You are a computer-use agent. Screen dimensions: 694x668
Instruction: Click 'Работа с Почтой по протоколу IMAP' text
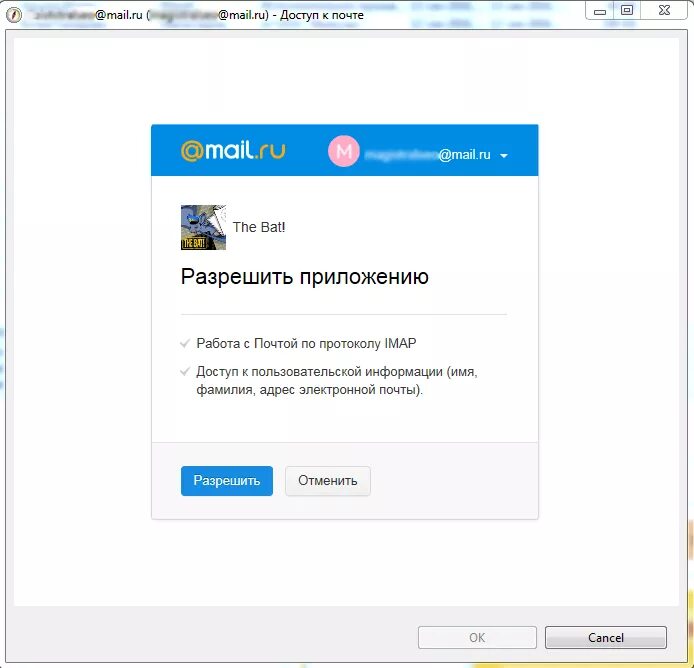[x=306, y=344]
